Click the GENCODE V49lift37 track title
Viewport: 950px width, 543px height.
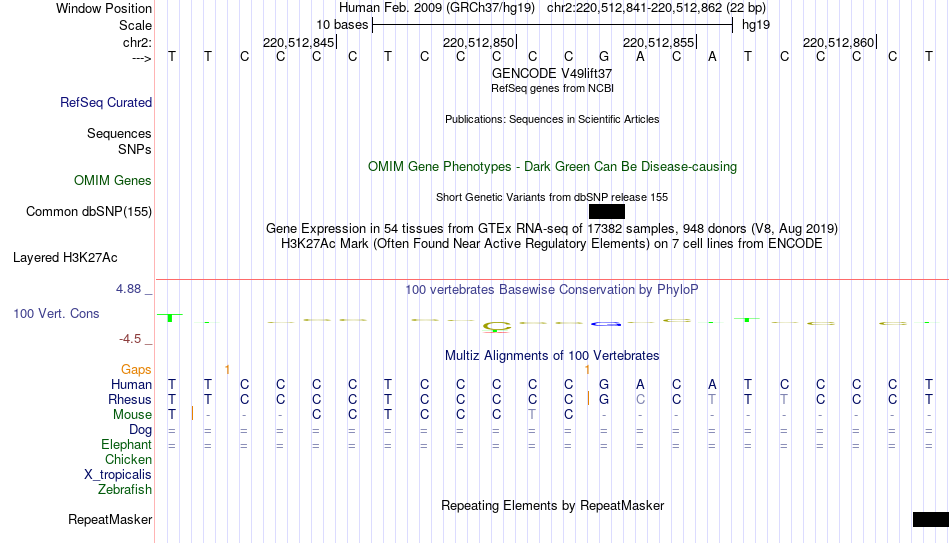[x=552, y=73]
